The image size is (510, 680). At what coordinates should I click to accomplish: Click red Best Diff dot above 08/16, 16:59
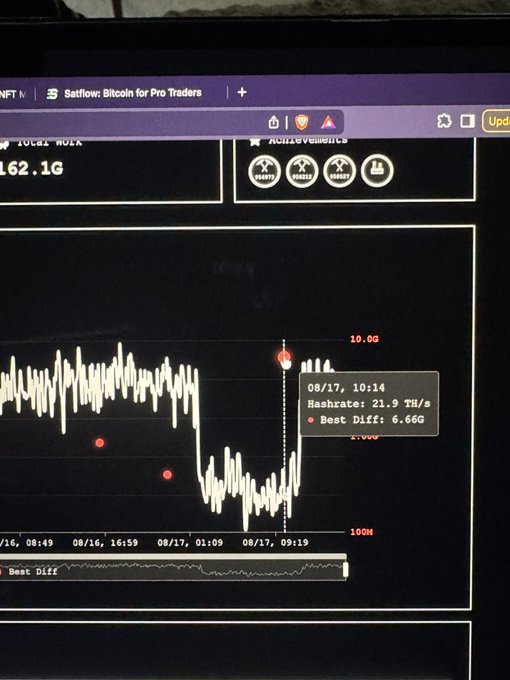coord(99,443)
